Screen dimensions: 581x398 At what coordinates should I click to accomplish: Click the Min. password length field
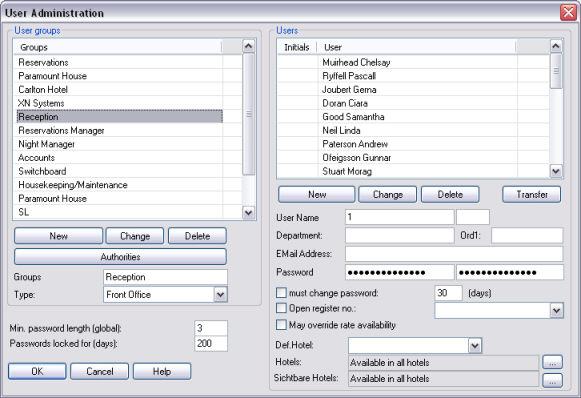[211, 328]
